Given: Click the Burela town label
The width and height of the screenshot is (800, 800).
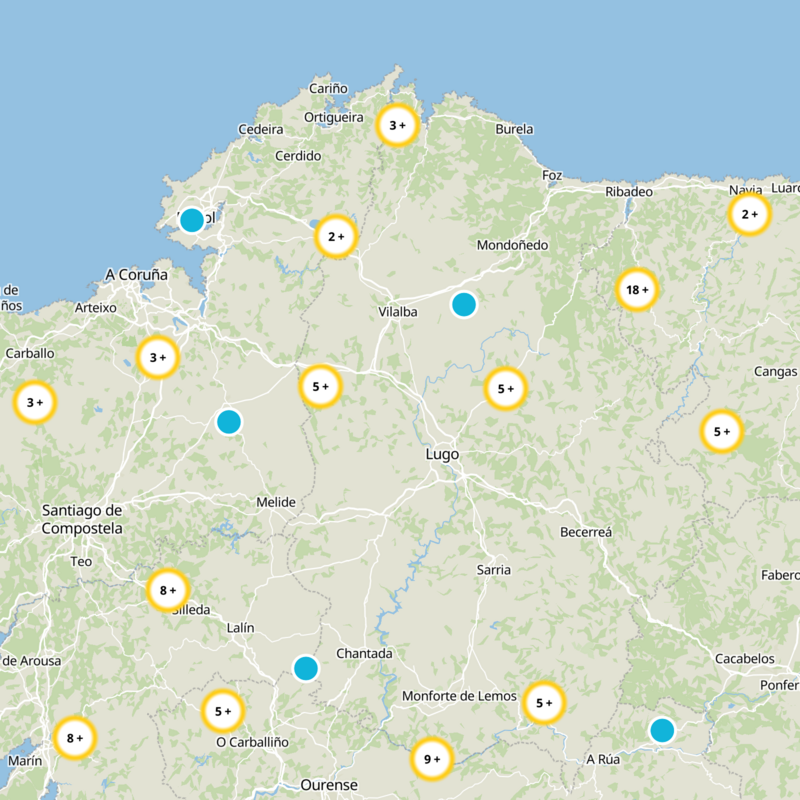Looking at the screenshot, I should click(x=514, y=129).
